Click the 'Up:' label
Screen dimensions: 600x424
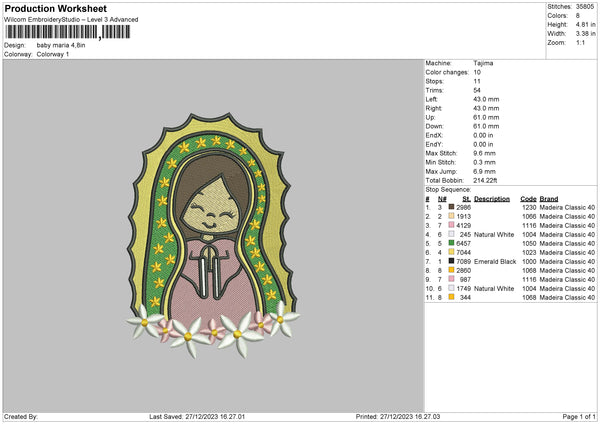click(430, 117)
